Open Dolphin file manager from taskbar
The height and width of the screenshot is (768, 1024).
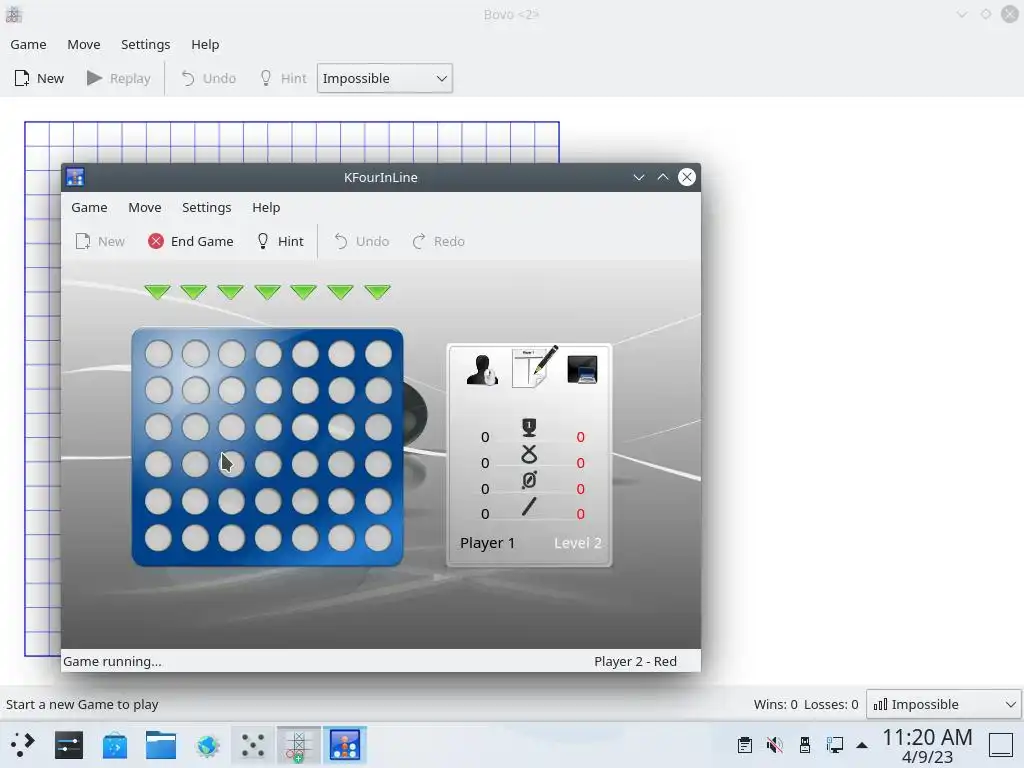click(161, 744)
